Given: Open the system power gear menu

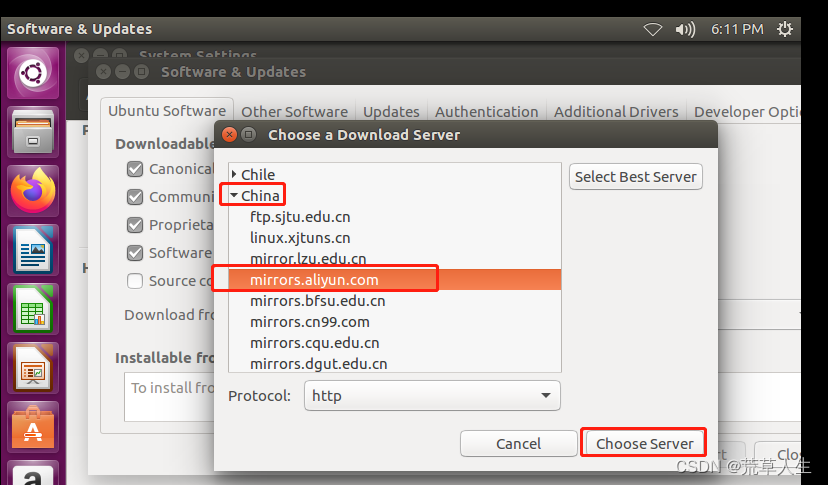Looking at the screenshot, I should (x=785, y=29).
